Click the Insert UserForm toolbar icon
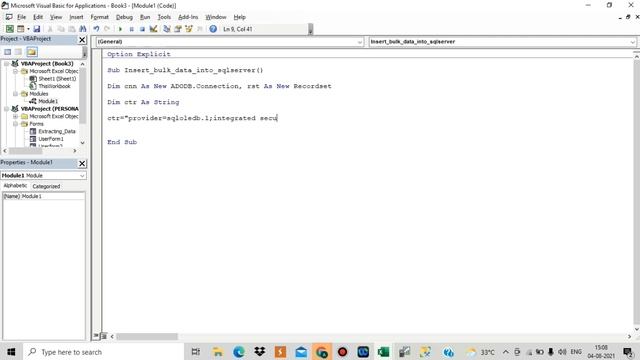This screenshot has width=640, height=360. [x=20, y=29]
